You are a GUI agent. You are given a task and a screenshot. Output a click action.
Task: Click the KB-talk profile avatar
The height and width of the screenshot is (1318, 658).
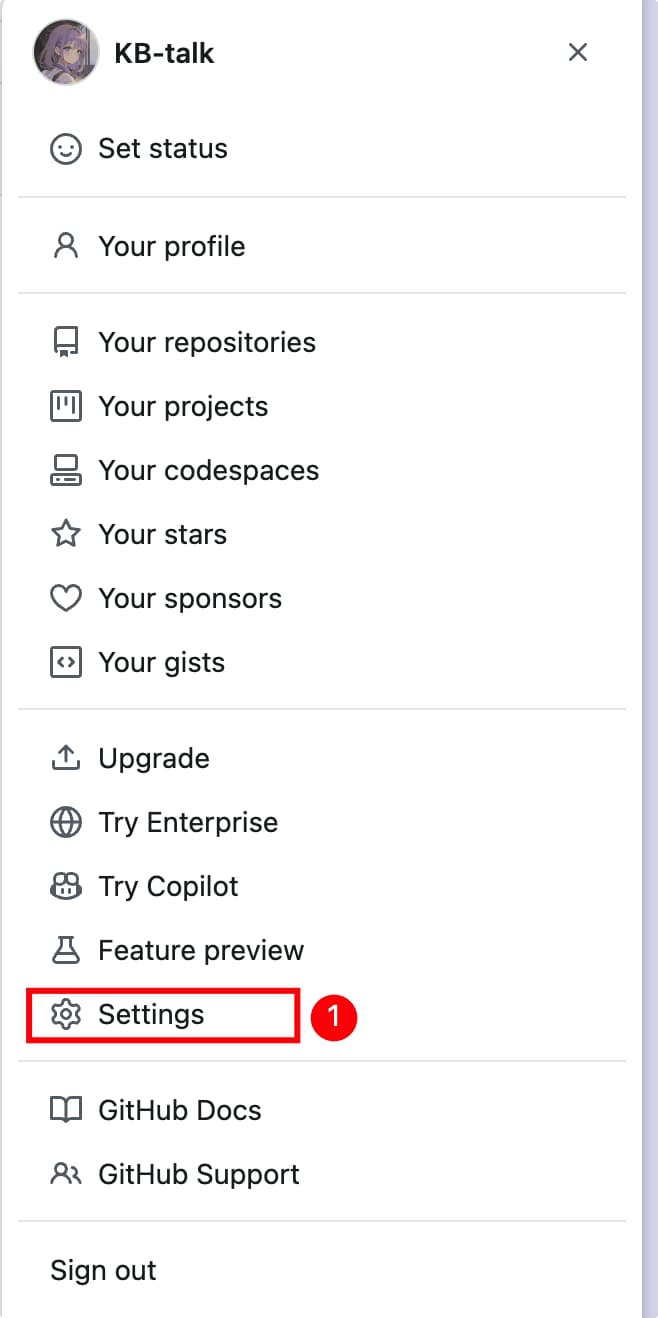pyautogui.click(x=66, y=52)
